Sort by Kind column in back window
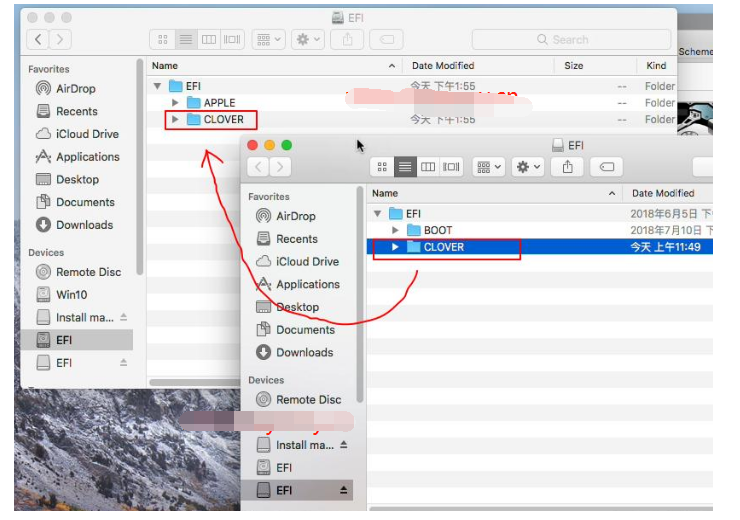Screen dimensions: 740x520 coord(656,66)
